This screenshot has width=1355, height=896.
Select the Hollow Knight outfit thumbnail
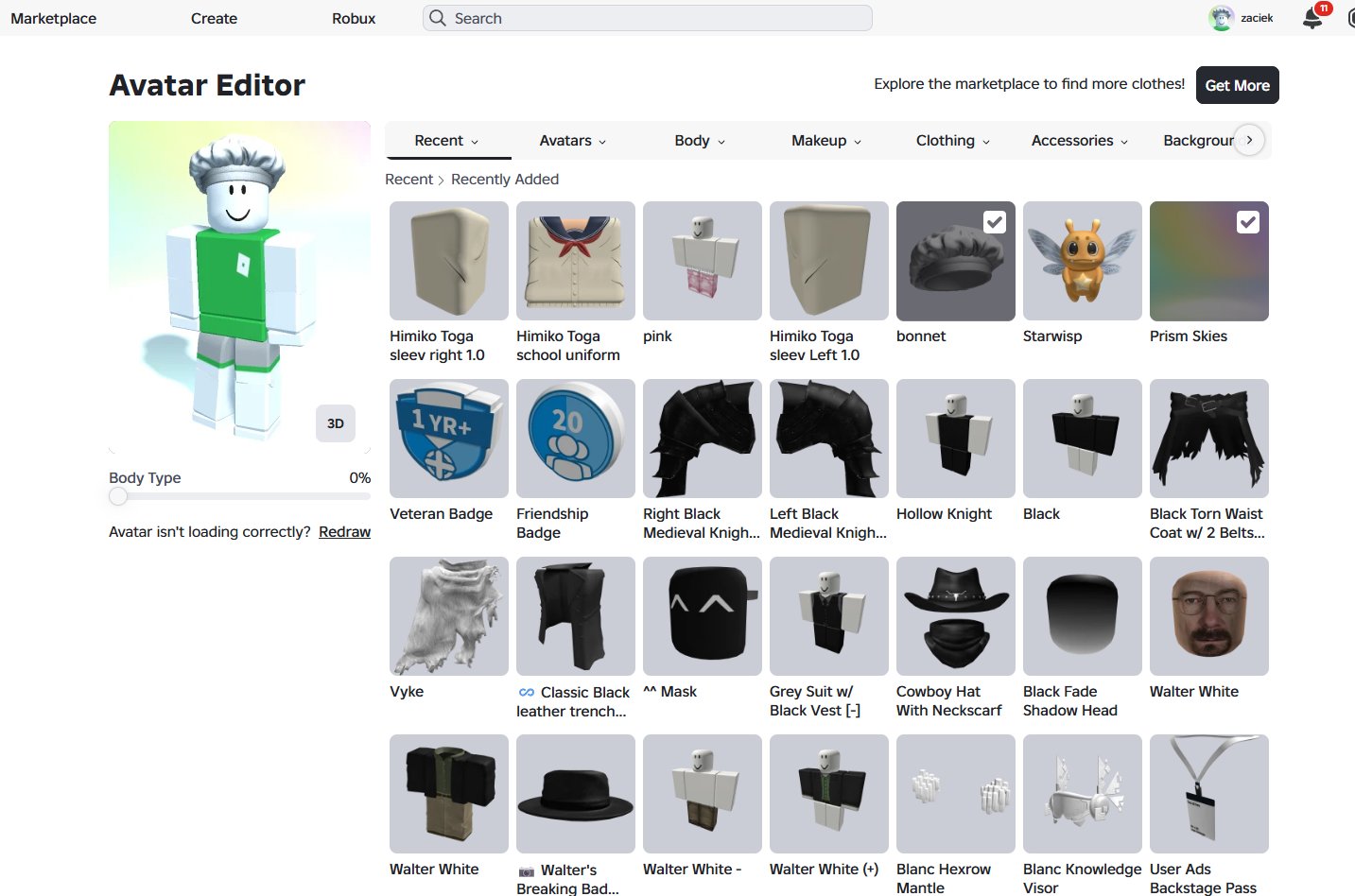tap(956, 439)
